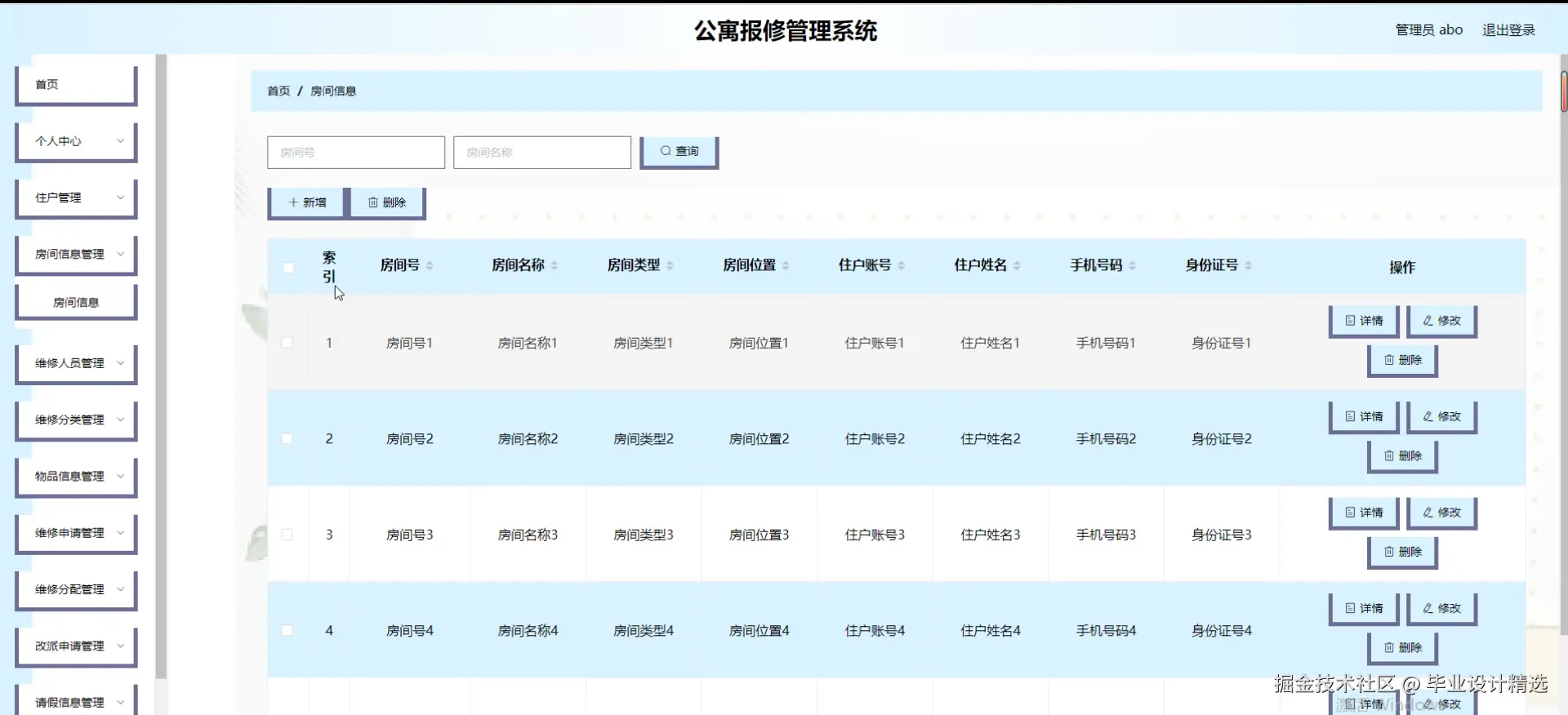The width and height of the screenshot is (1568, 715).
Task: Sort by 身份证号 column arrows
Action: coord(1249,265)
